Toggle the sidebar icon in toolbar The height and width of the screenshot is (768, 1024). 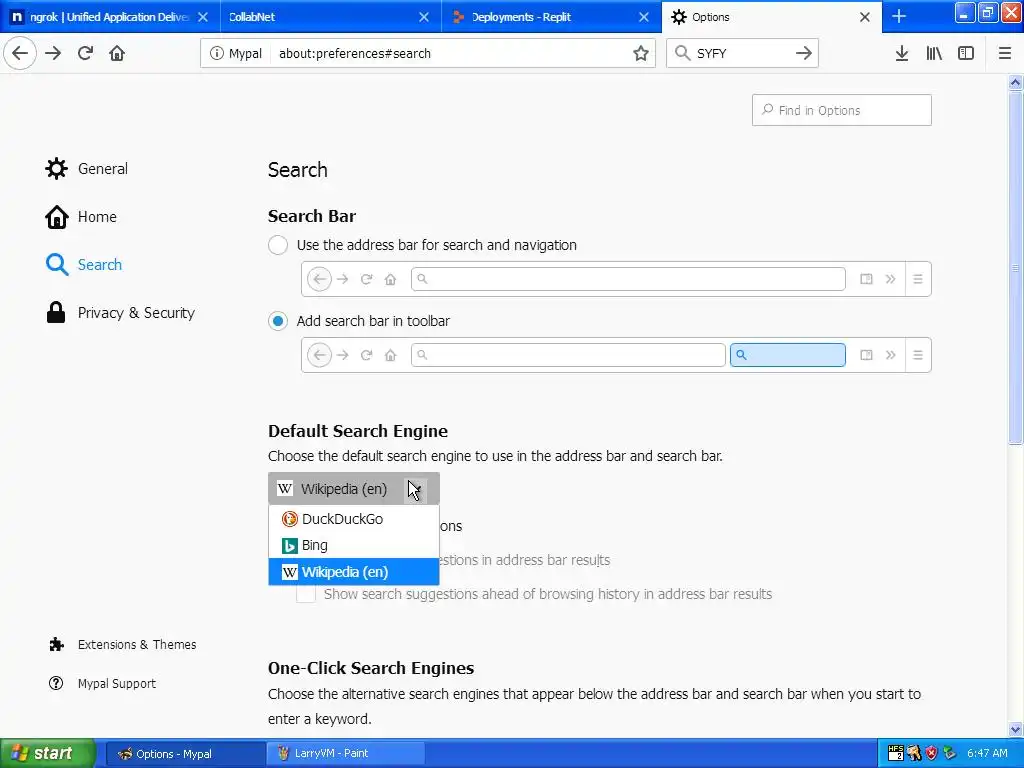click(x=966, y=54)
